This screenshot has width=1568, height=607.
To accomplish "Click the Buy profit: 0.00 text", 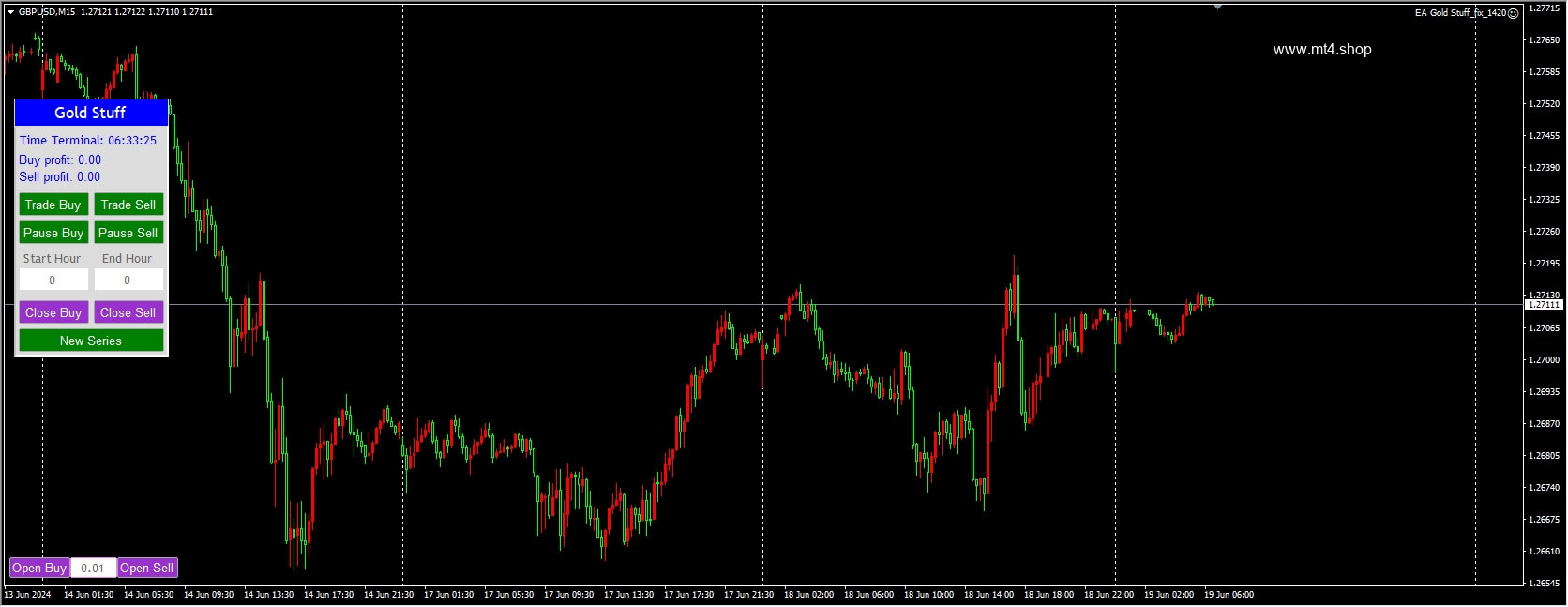I will (60, 160).
